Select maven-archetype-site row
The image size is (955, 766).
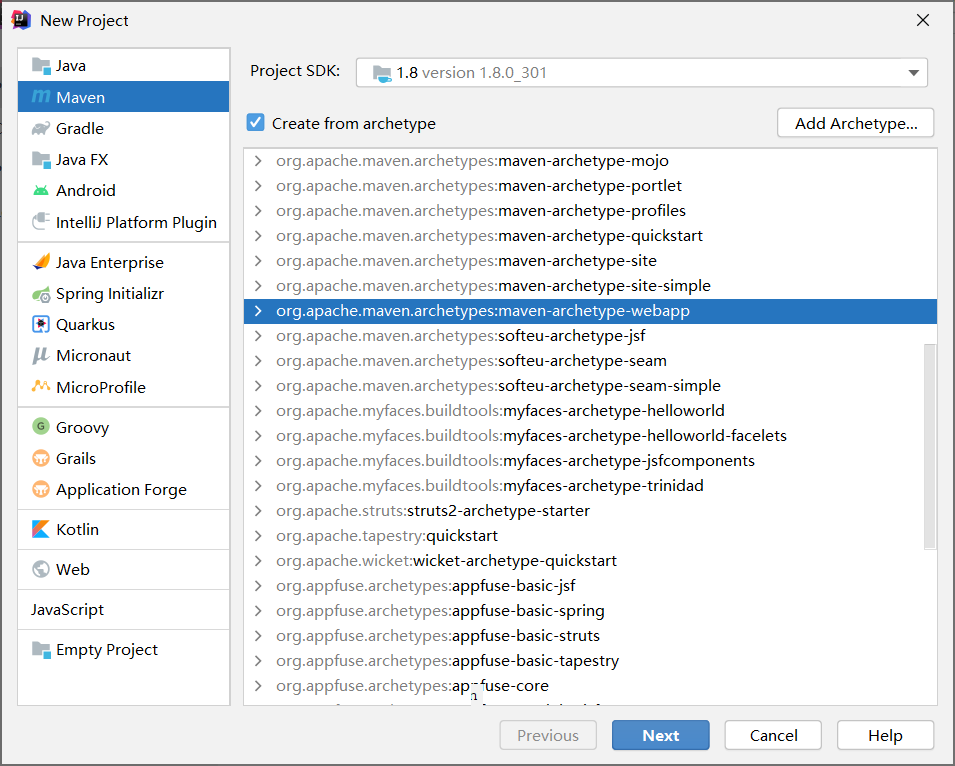pyautogui.click(x=590, y=261)
